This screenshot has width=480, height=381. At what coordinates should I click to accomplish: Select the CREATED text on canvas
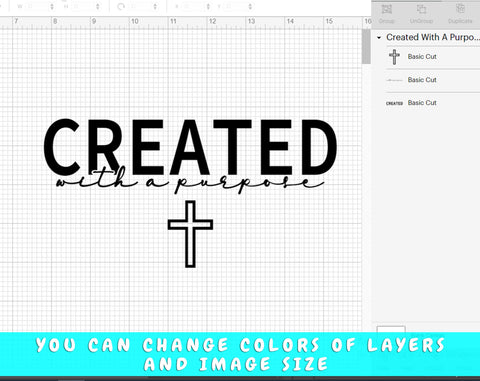click(x=190, y=147)
